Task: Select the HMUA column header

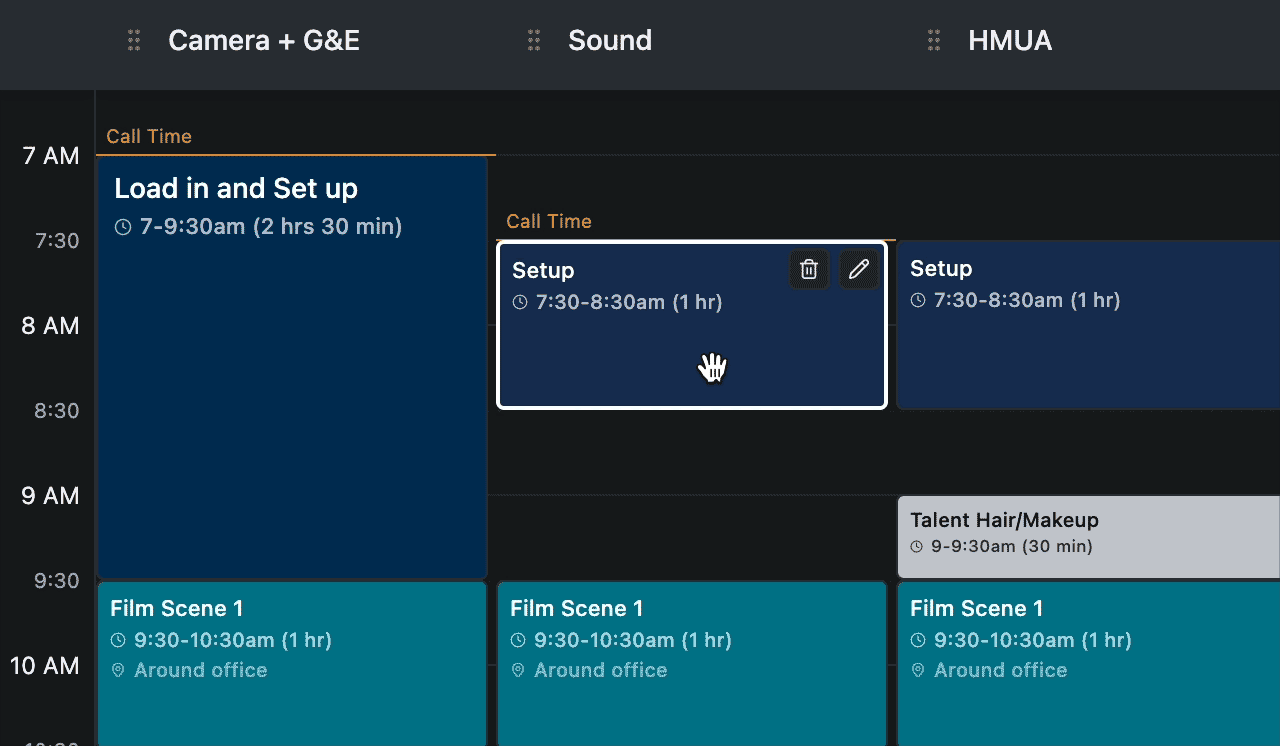Action: tap(1010, 41)
